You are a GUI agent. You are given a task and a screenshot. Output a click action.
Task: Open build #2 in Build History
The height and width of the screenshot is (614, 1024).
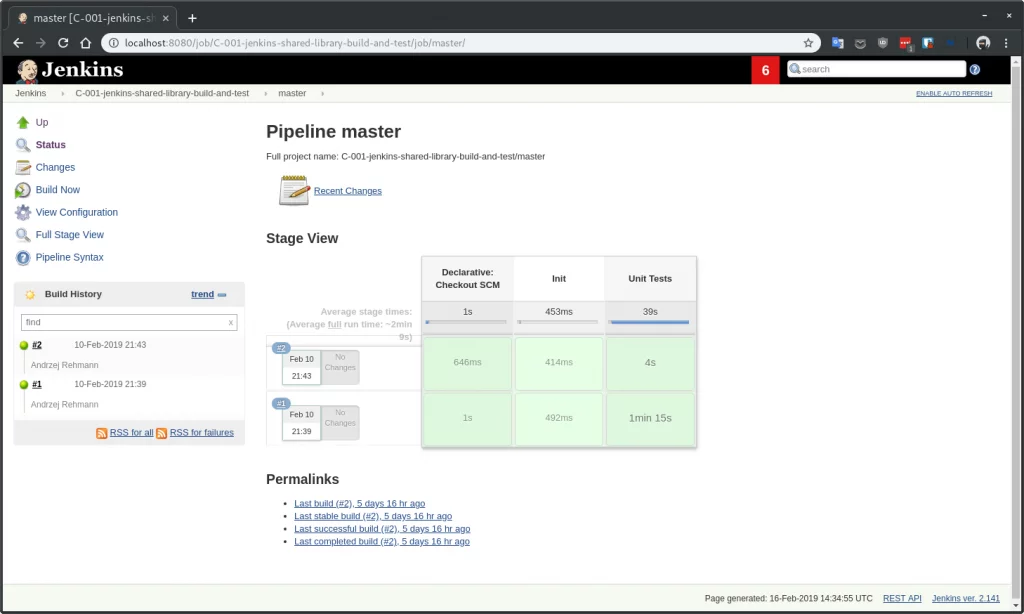(37, 345)
